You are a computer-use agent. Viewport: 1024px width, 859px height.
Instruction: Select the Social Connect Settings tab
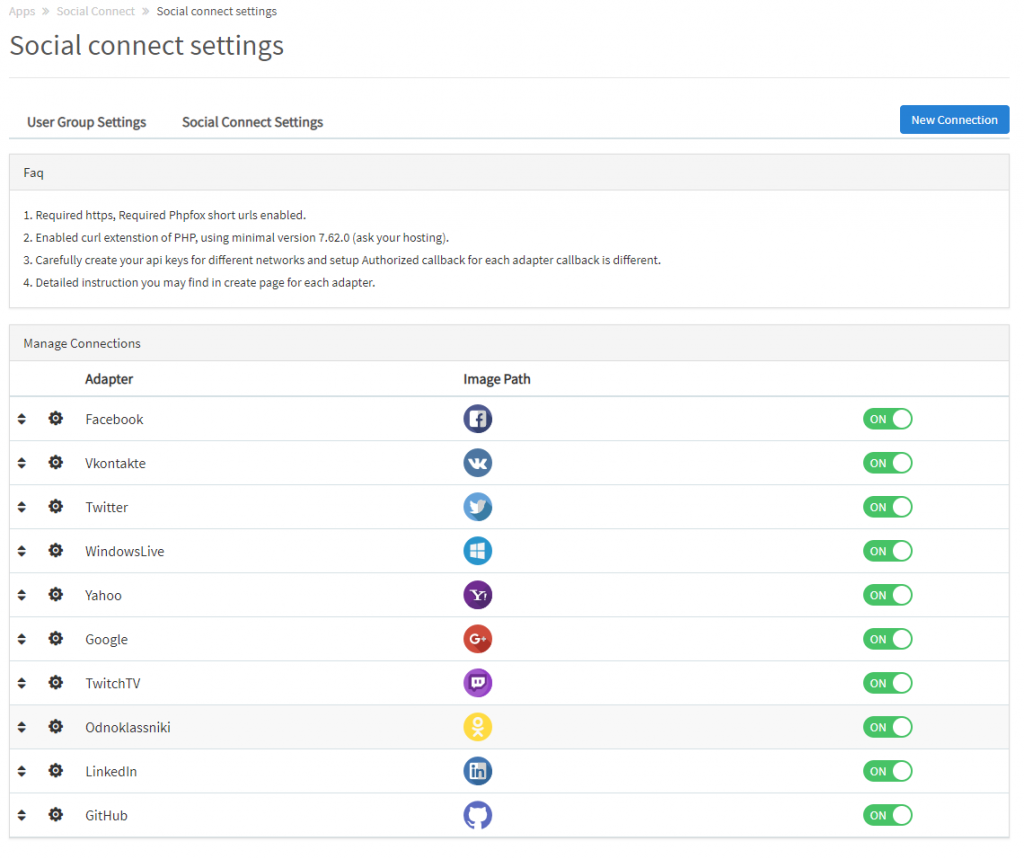pyautogui.click(x=252, y=121)
